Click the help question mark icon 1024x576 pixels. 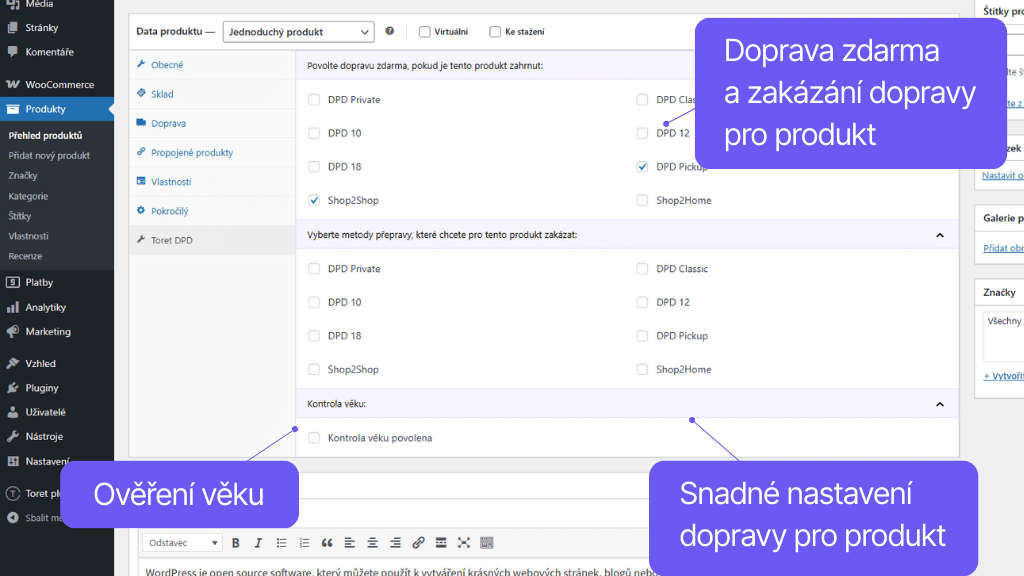tap(390, 31)
